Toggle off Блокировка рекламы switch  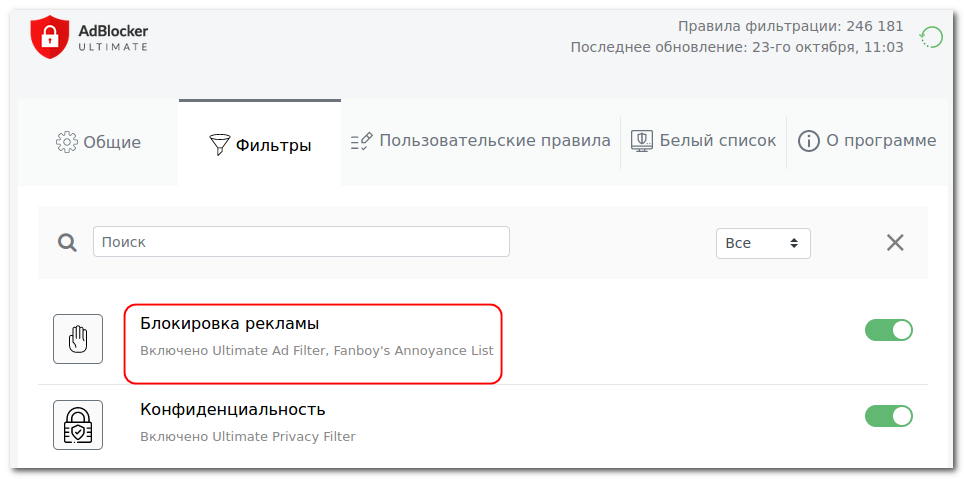point(888,330)
